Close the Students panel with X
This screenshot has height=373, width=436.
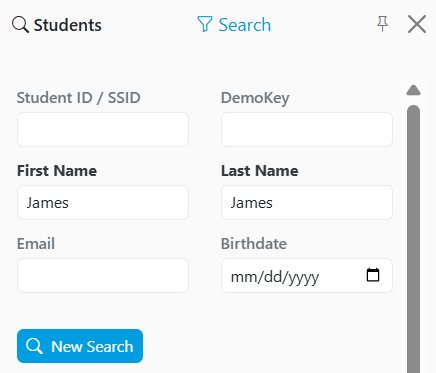click(x=417, y=24)
